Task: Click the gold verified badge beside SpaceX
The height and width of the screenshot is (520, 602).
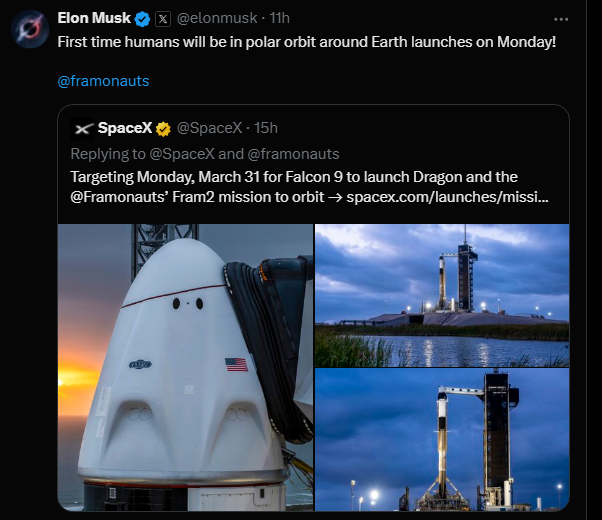Action: [163, 128]
